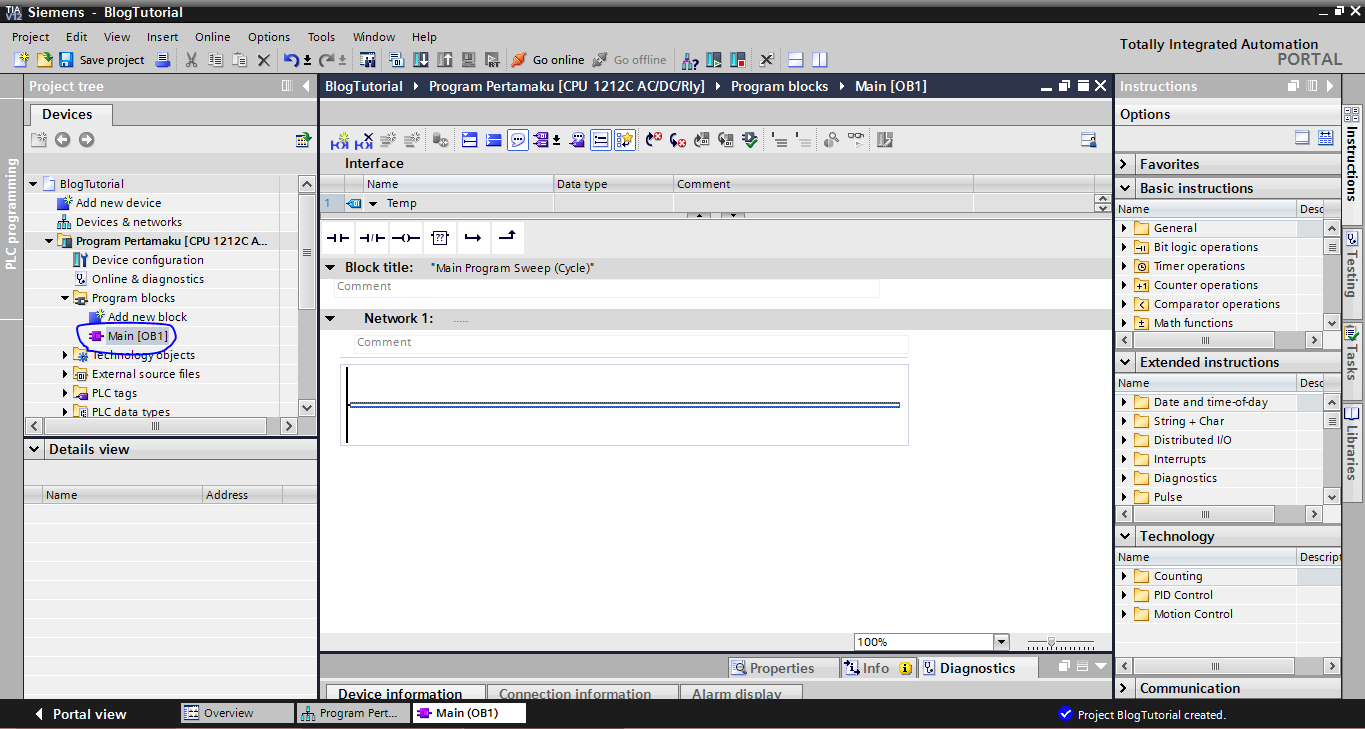1365x729 pixels.
Task: Toggle favorites display in editor
Action: tap(624, 140)
